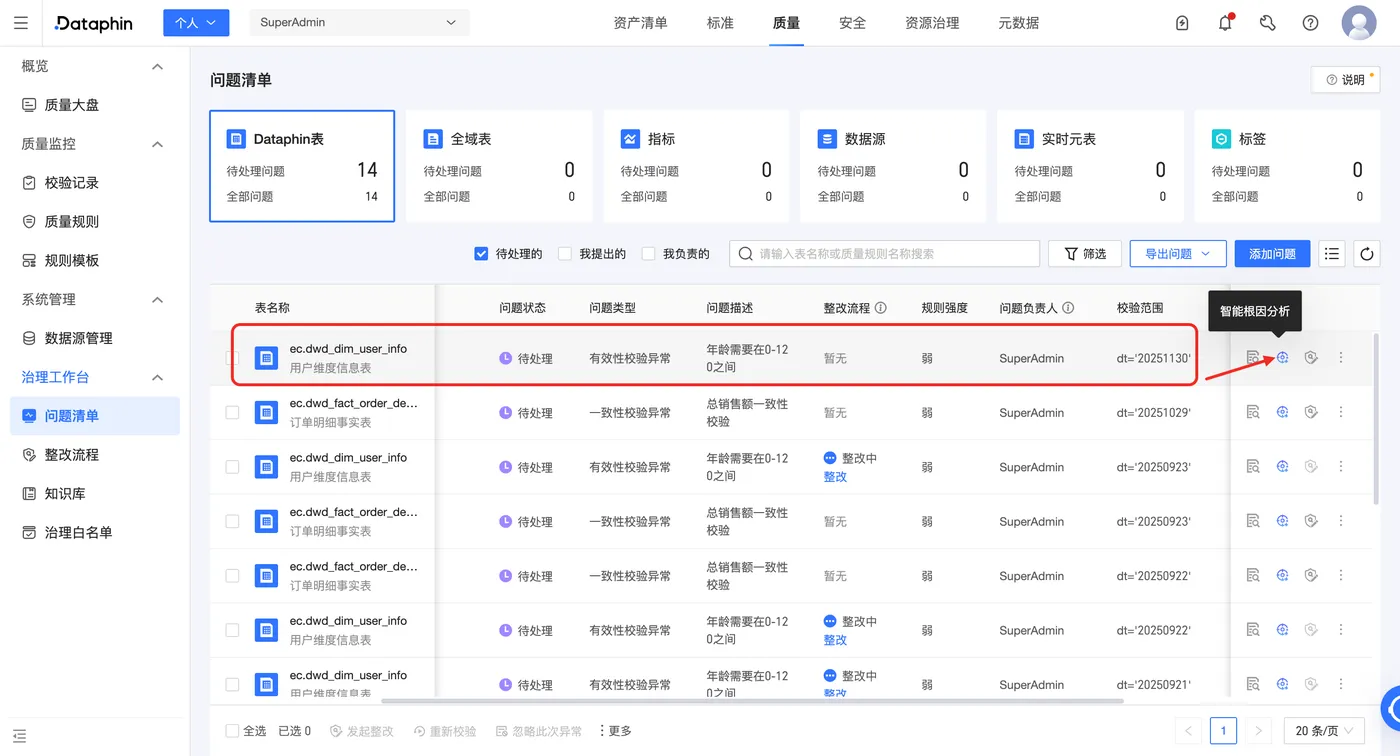
Task: Switch to the 安全 top tab
Action: (x=852, y=23)
